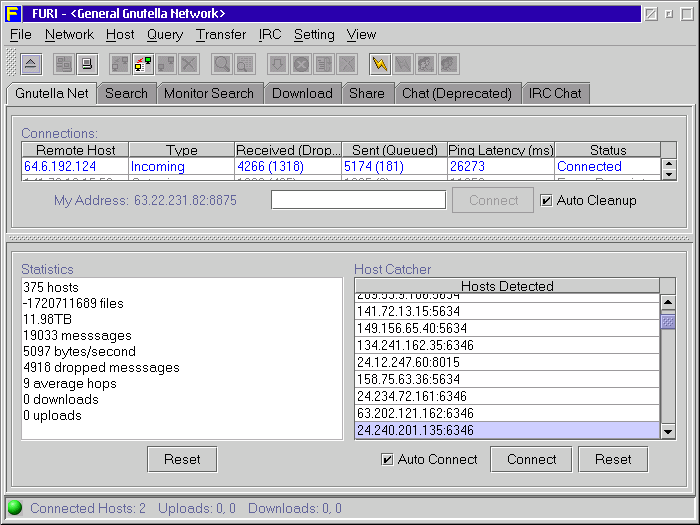Click the grayed hosts icon right of colored one
This screenshot has width=700, height=525.
coord(166,64)
